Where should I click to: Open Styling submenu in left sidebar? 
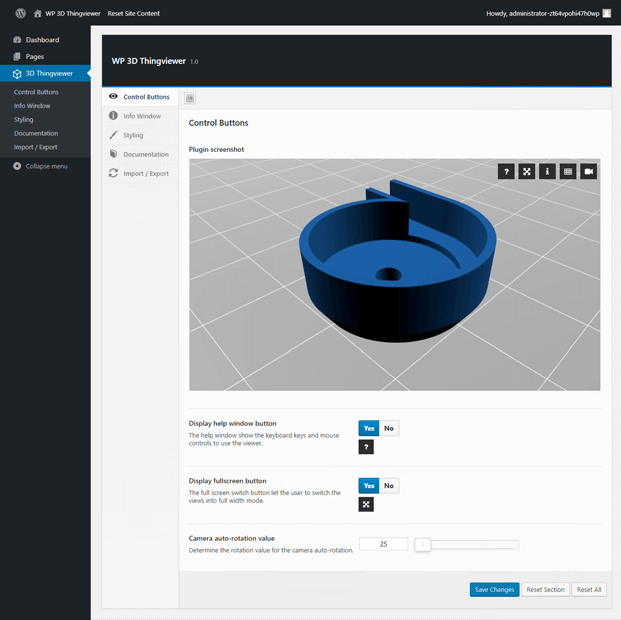(24, 120)
